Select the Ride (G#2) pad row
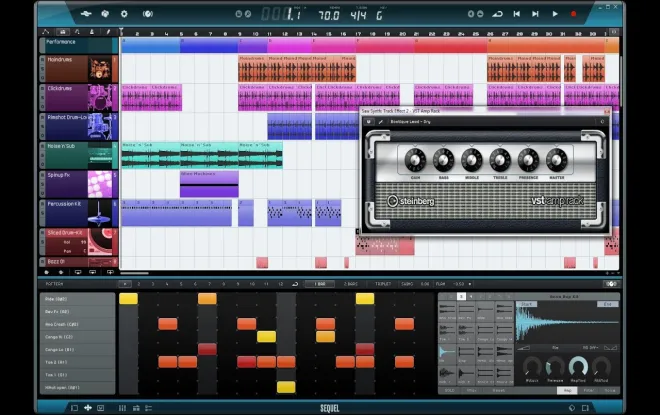 [x=78, y=299]
